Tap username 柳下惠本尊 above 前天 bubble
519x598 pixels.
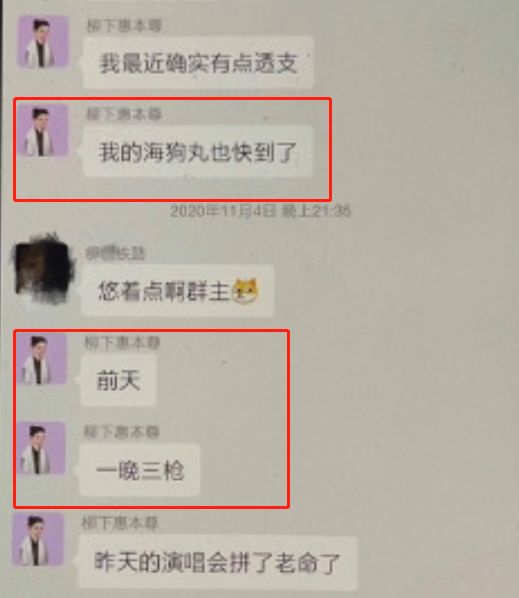tap(122, 343)
